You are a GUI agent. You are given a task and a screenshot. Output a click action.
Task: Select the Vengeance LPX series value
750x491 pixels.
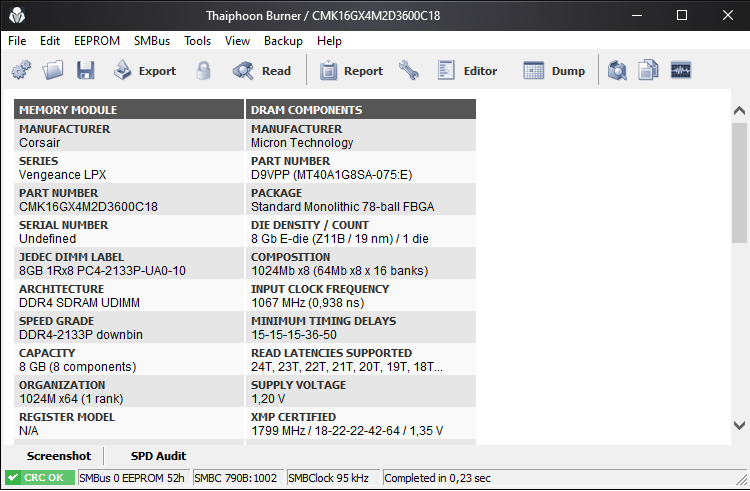63,175
